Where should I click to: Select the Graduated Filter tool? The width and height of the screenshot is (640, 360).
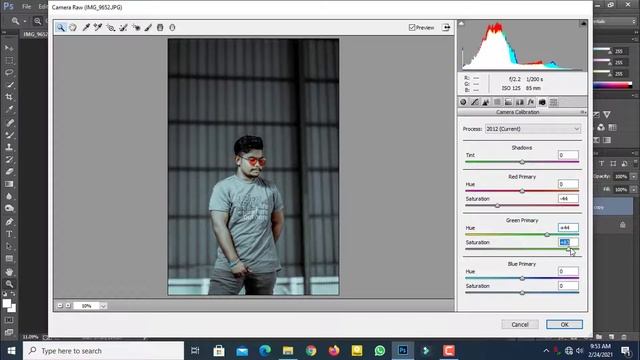[160, 27]
